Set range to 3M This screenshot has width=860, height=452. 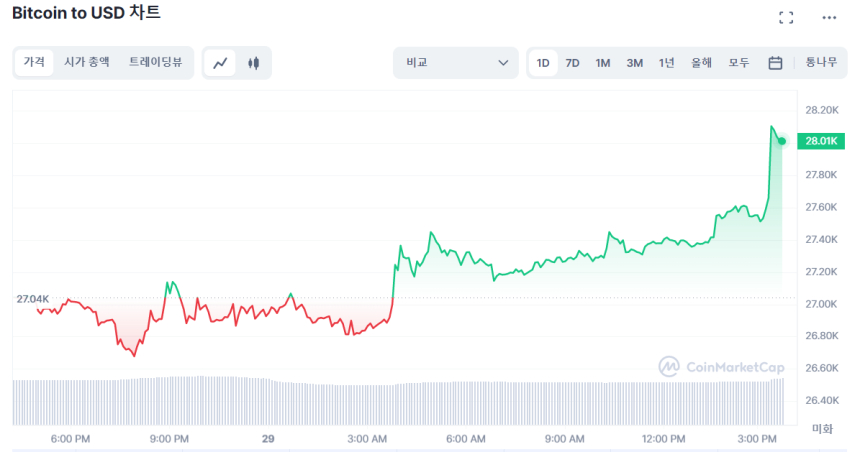pyautogui.click(x=635, y=63)
